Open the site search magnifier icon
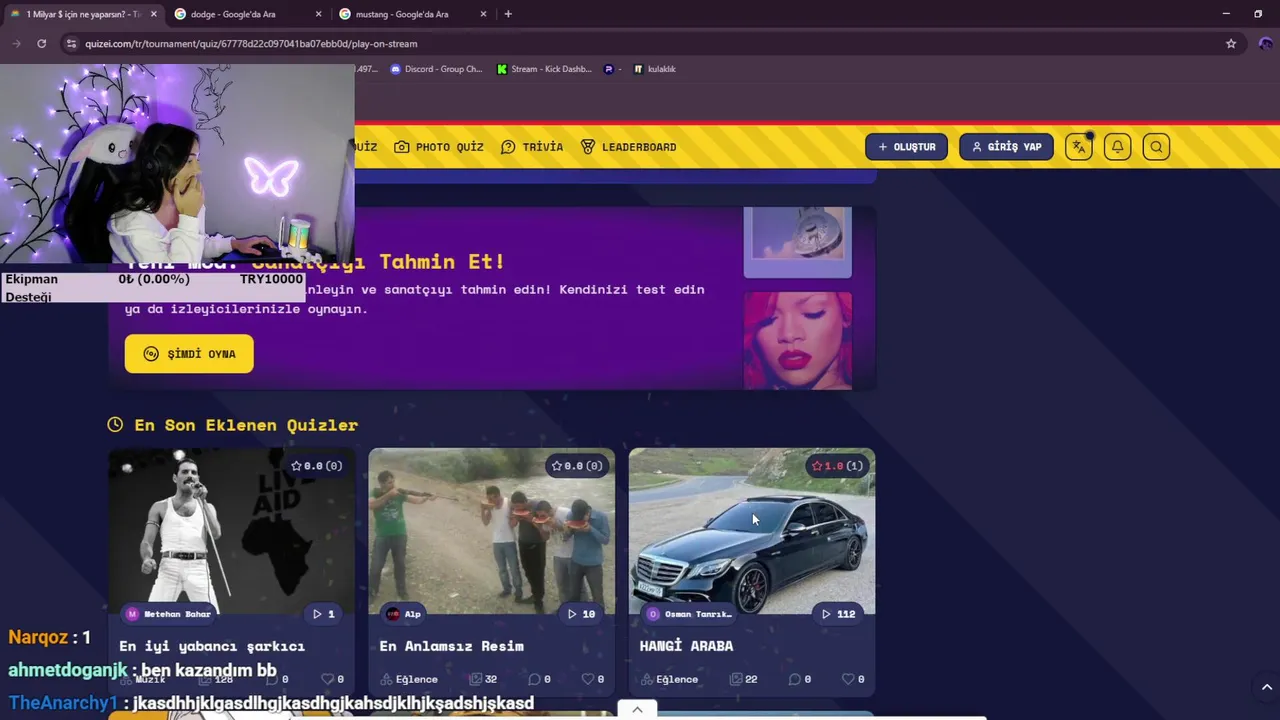The height and width of the screenshot is (720, 1280). pyautogui.click(x=1156, y=147)
